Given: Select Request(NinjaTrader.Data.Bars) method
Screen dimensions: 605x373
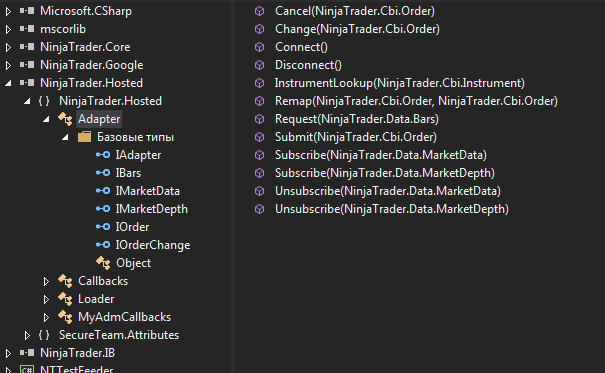Looking at the screenshot, I should coord(357,119).
